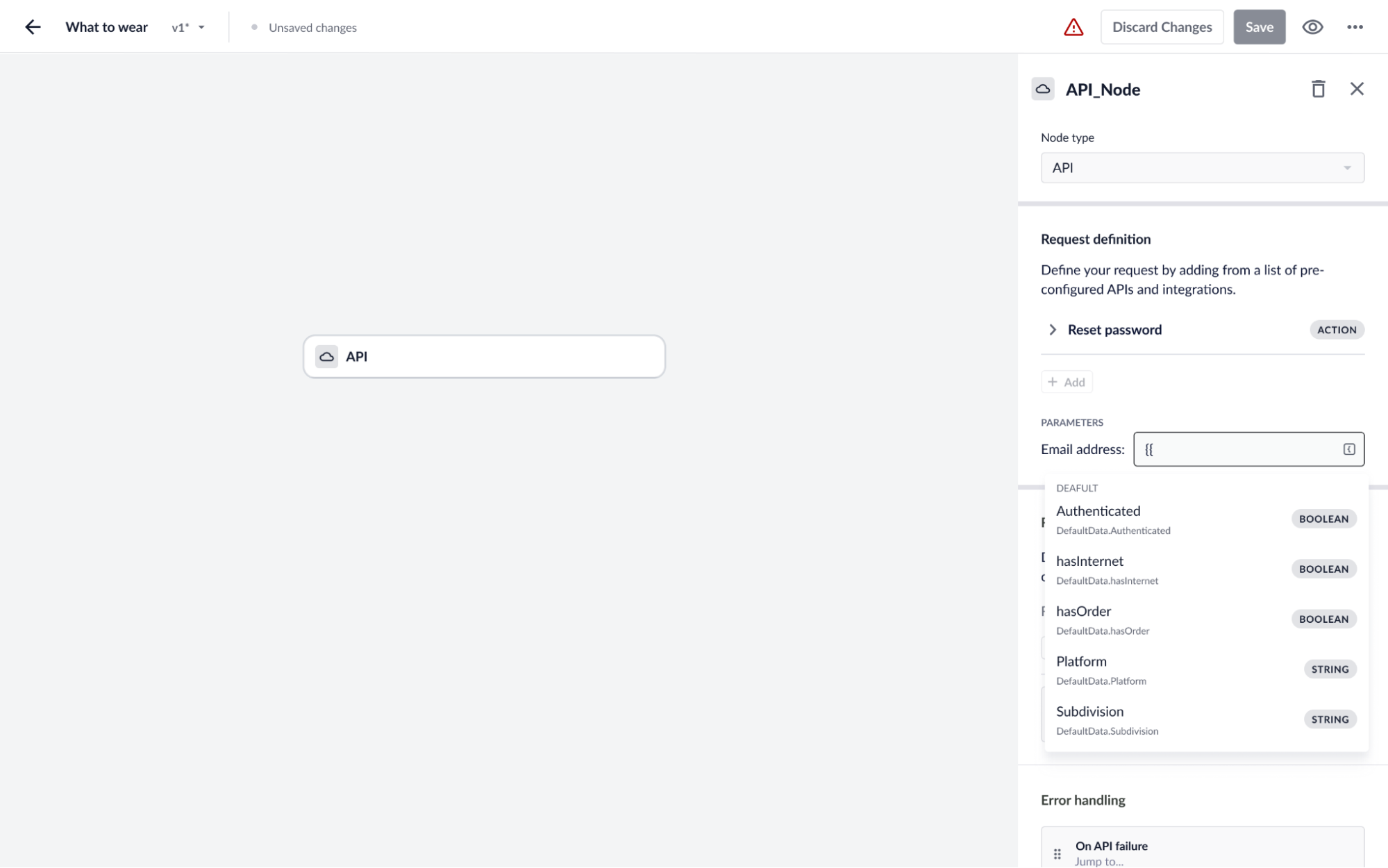
Task: Close the API_Node panel
Action: (x=1357, y=89)
